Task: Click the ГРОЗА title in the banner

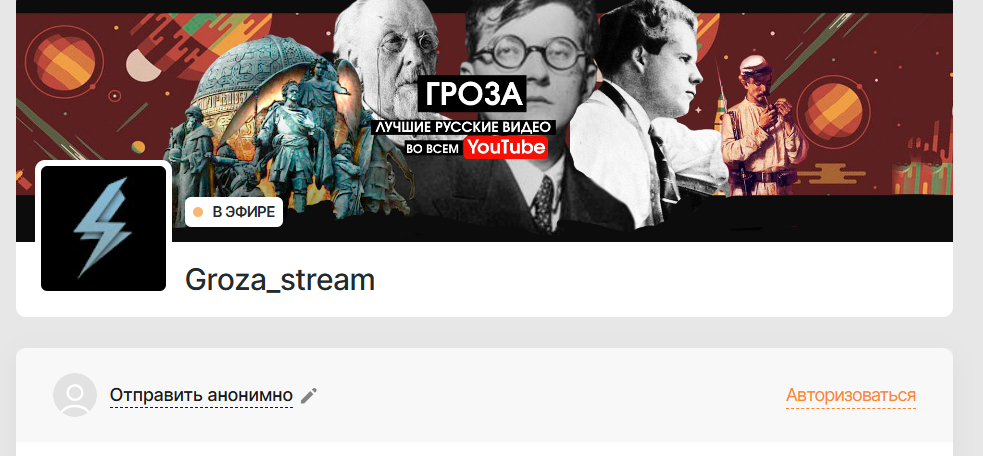Action: (472, 94)
